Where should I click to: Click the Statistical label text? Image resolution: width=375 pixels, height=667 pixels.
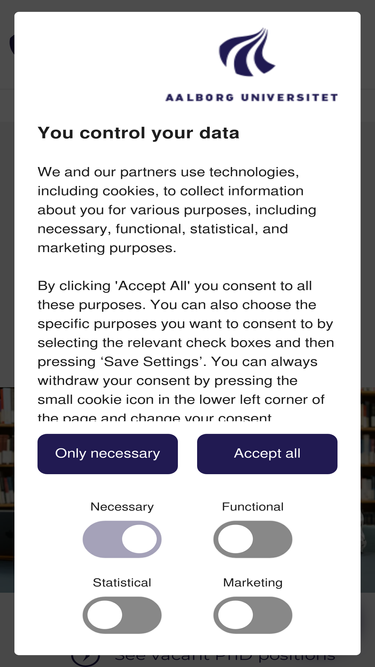[x=122, y=582]
